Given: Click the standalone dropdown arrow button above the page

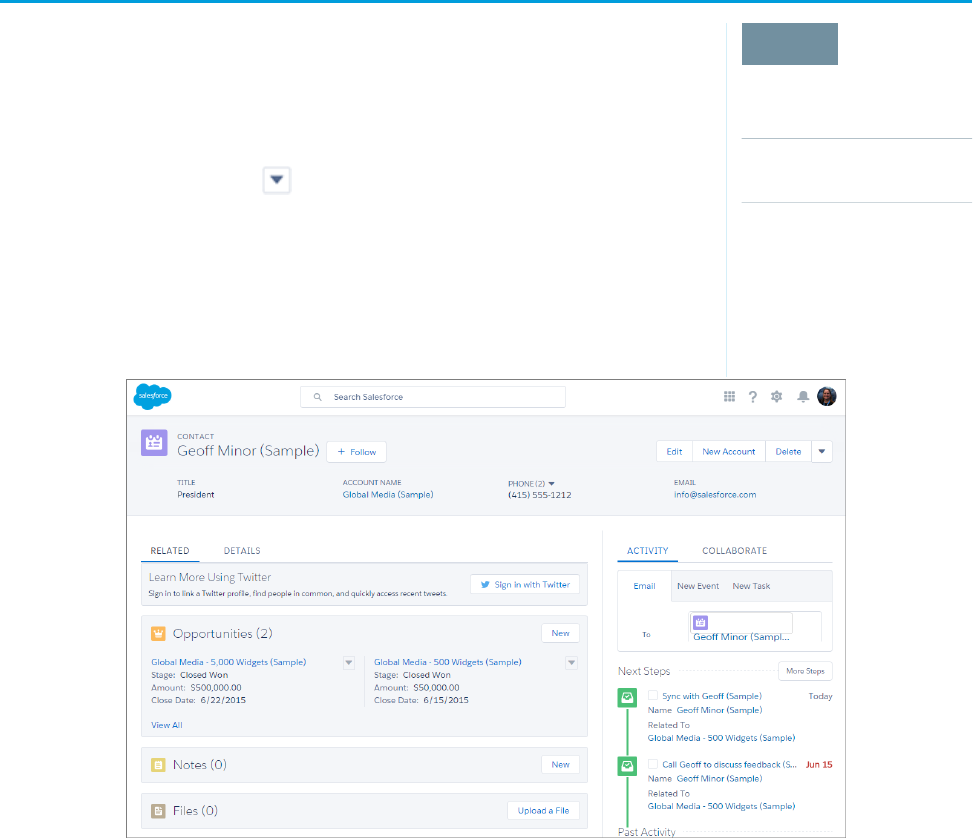Looking at the screenshot, I should coord(277,180).
